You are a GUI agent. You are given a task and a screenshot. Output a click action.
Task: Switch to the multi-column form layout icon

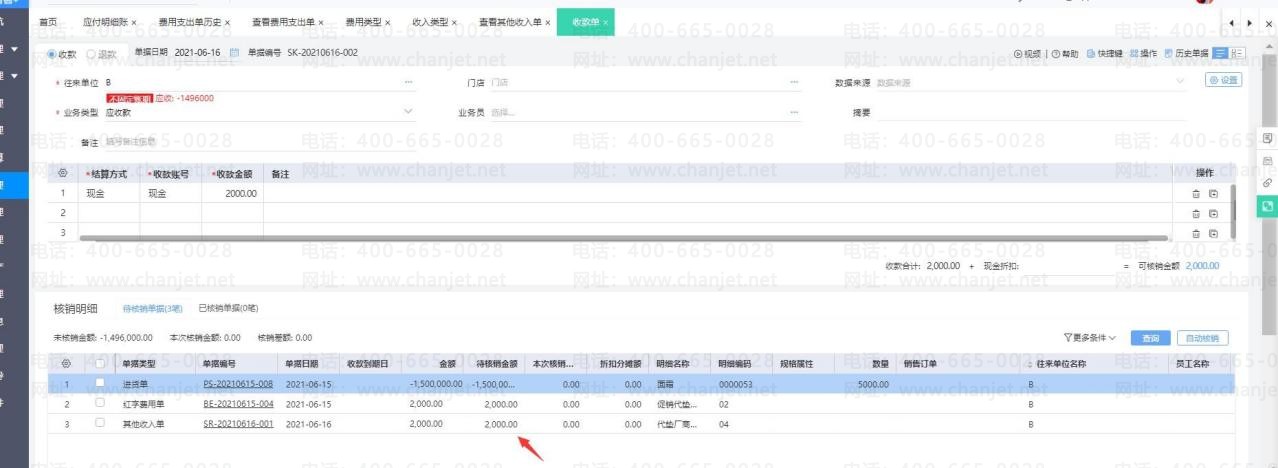[1235, 51]
